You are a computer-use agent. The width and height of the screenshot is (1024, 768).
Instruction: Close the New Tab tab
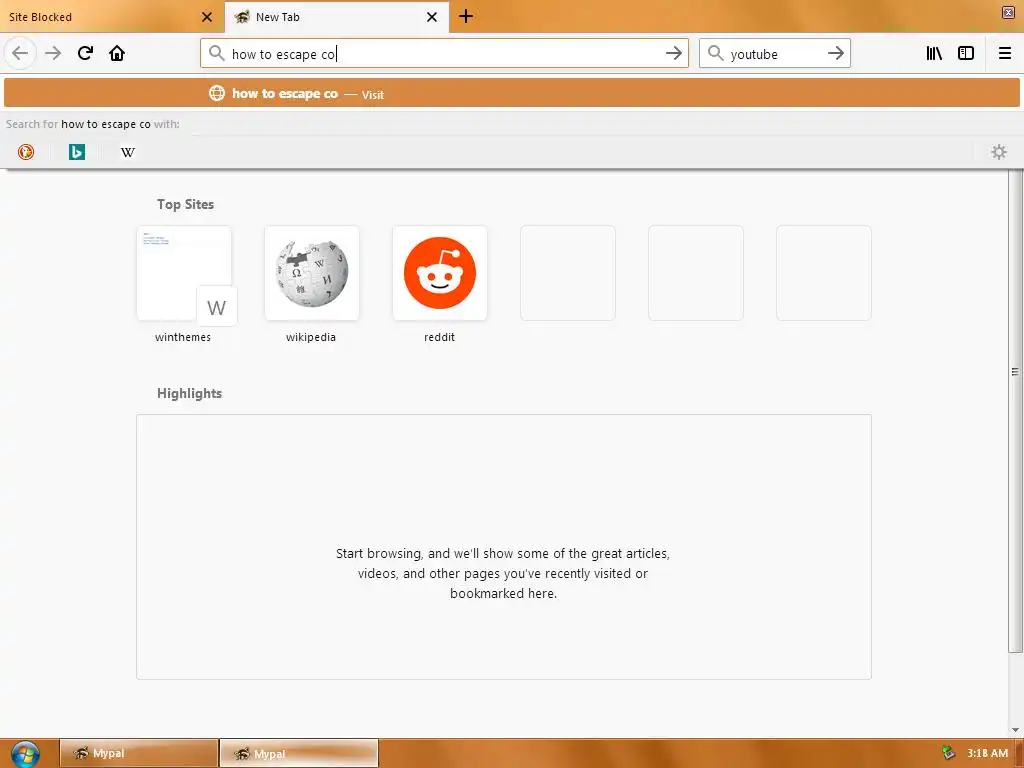(432, 17)
